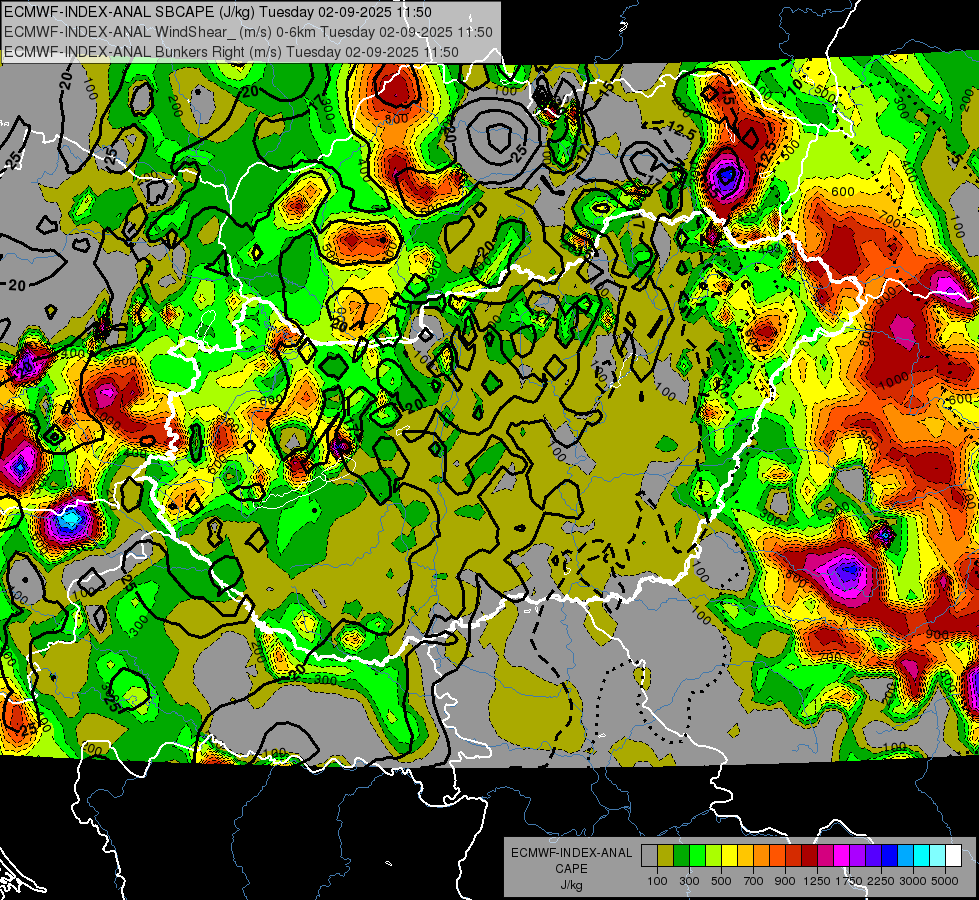Select the pink-magenta legend swatch
Viewport: 979px width, 900px height.
point(825,856)
